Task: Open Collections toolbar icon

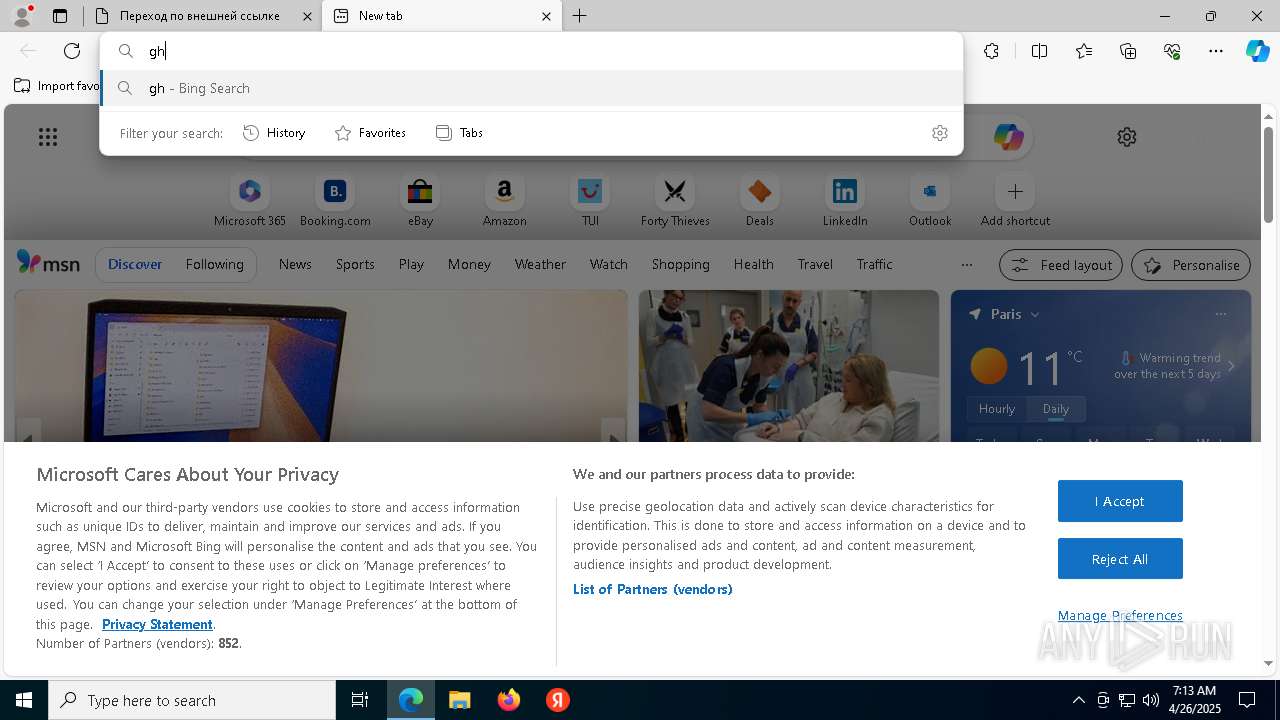Action: click(x=1128, y=51)
